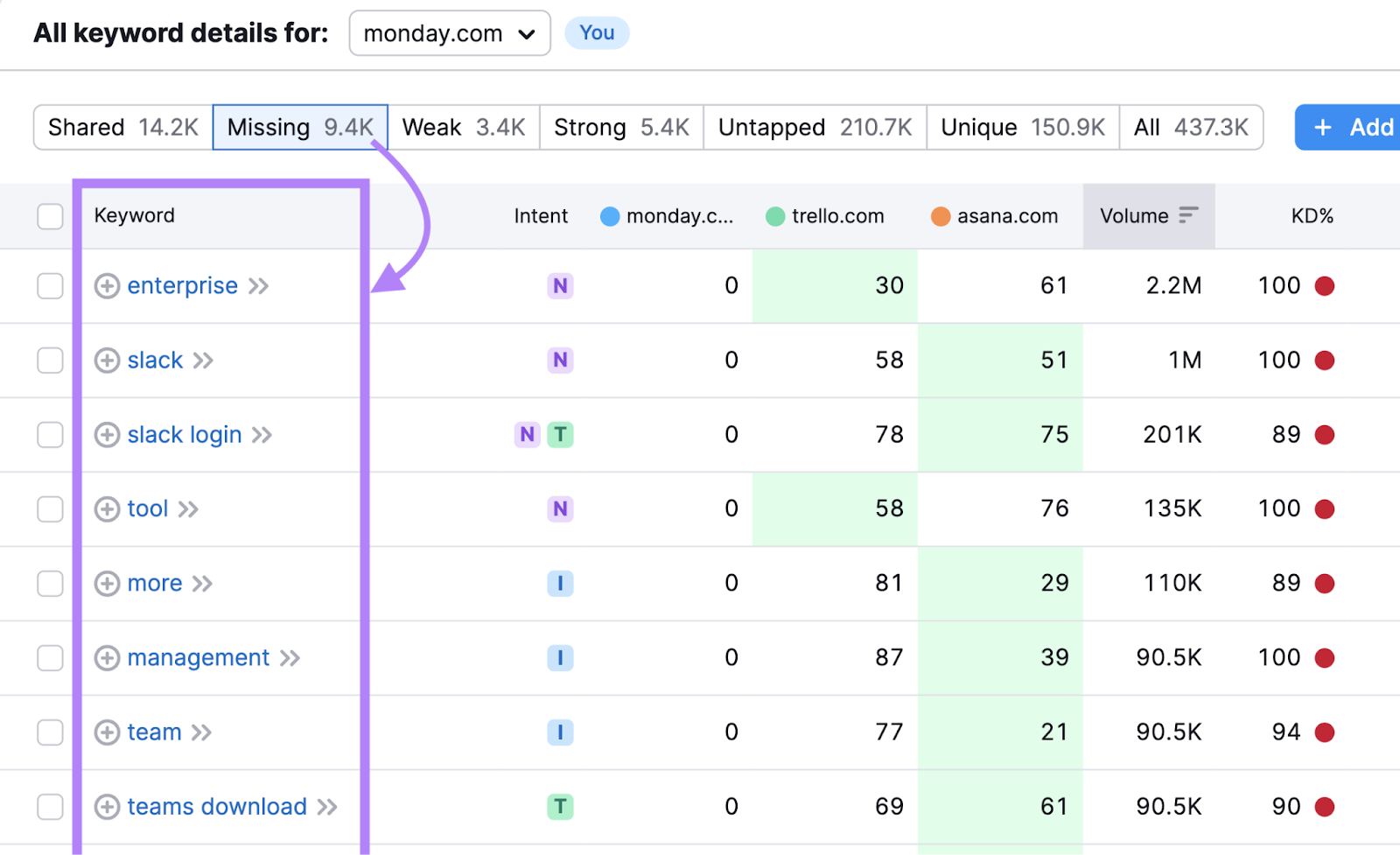Select the checkbox for the "team" row
The image size is (1400, 855).
click(50, 732)
